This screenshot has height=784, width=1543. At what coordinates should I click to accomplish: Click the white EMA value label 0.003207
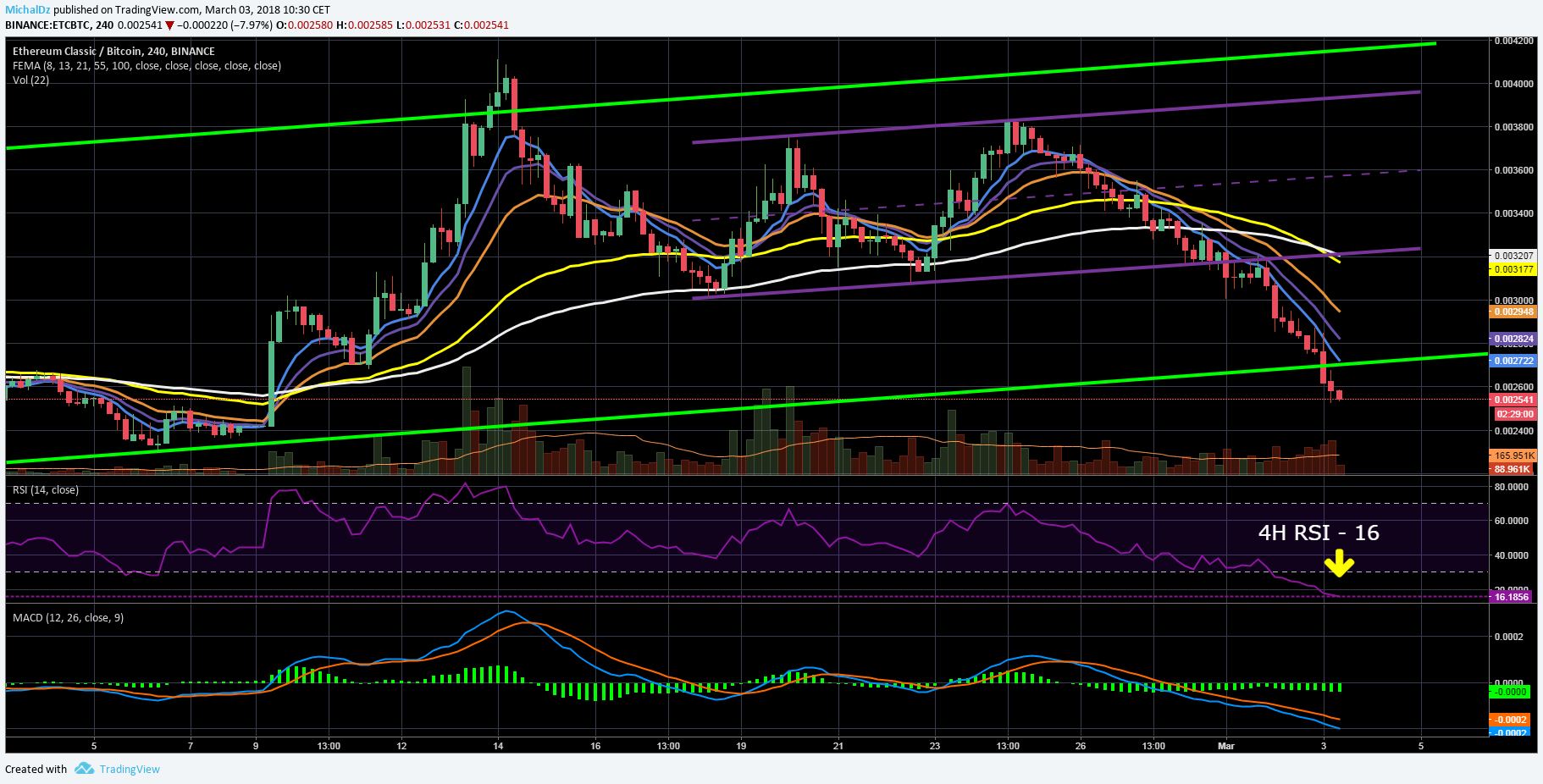coord(1513,255)
